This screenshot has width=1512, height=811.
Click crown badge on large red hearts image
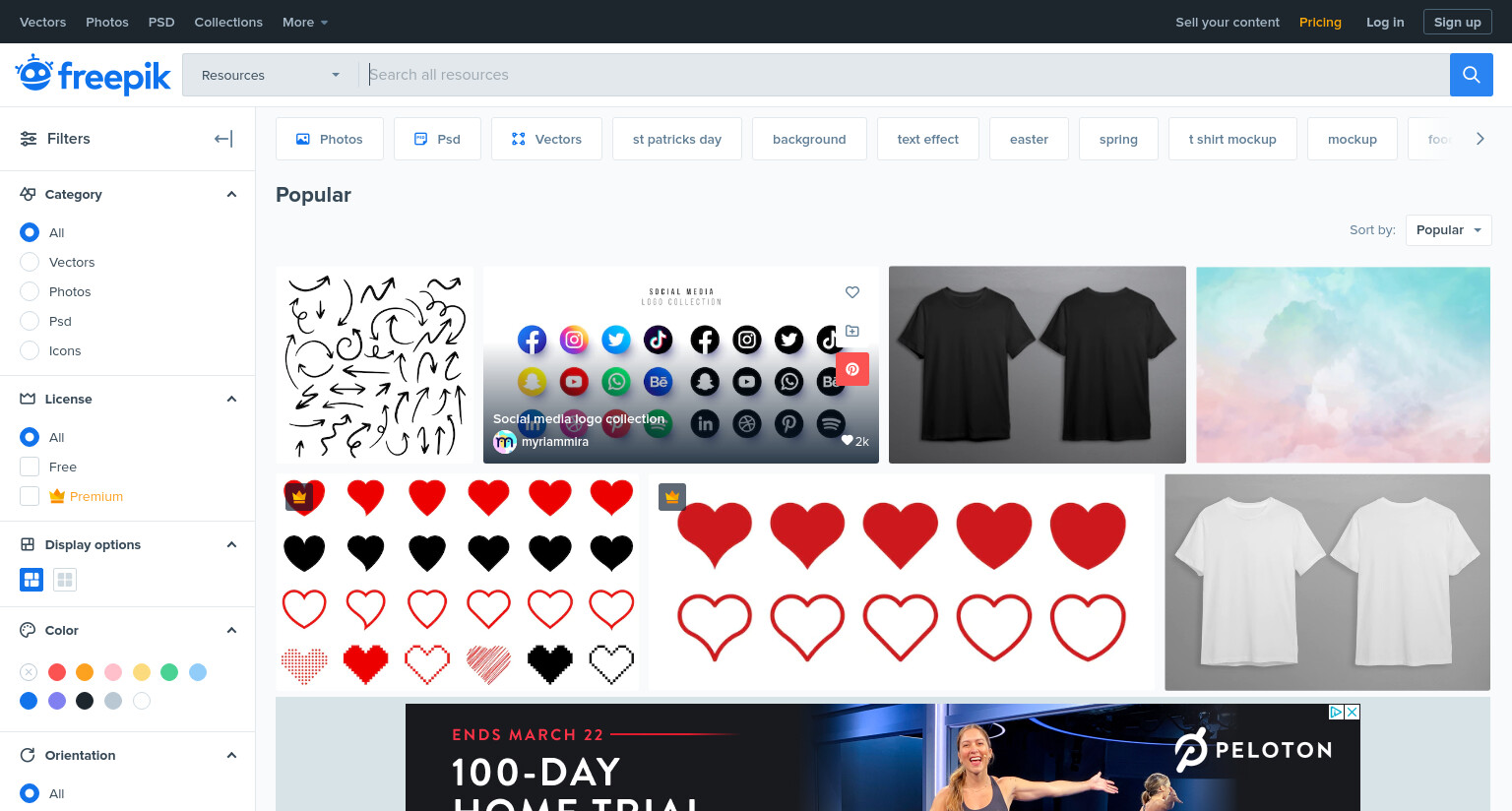click(672, 497)
